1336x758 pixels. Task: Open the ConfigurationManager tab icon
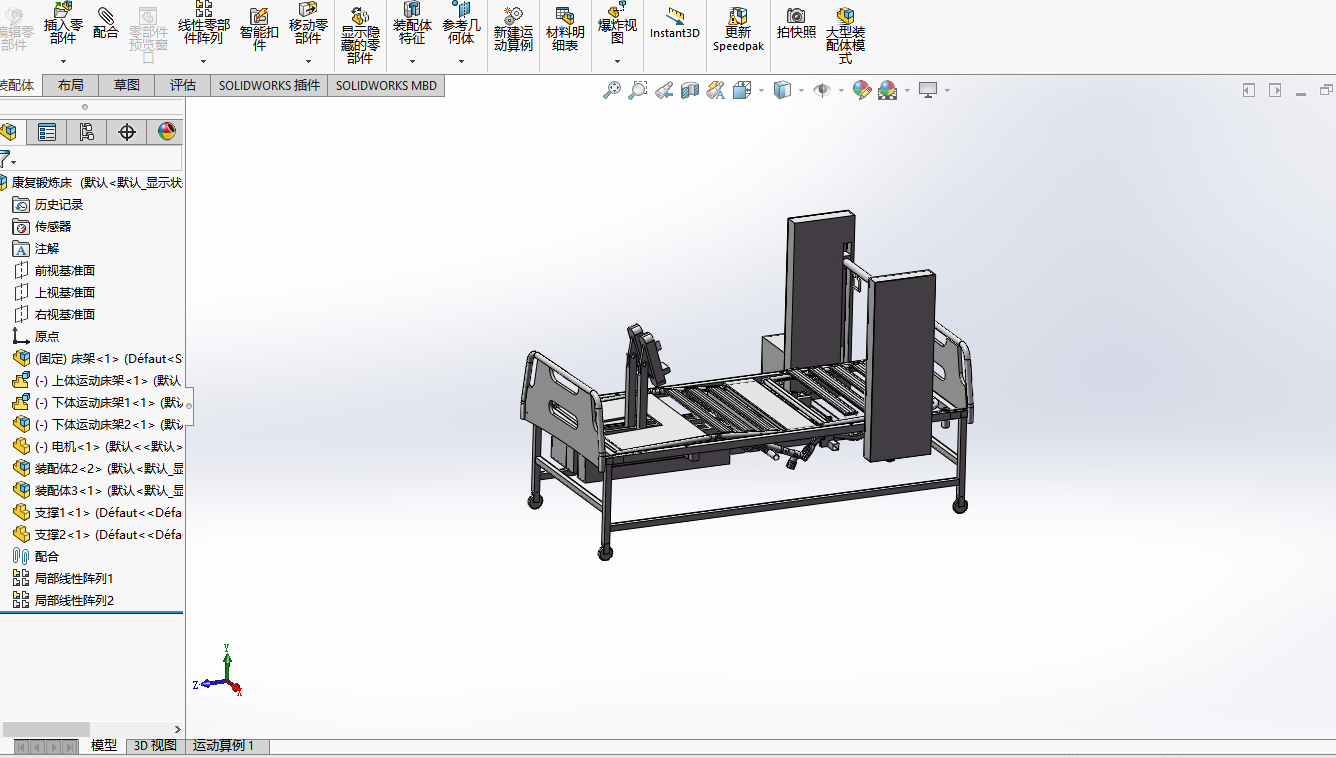point(86,132)
